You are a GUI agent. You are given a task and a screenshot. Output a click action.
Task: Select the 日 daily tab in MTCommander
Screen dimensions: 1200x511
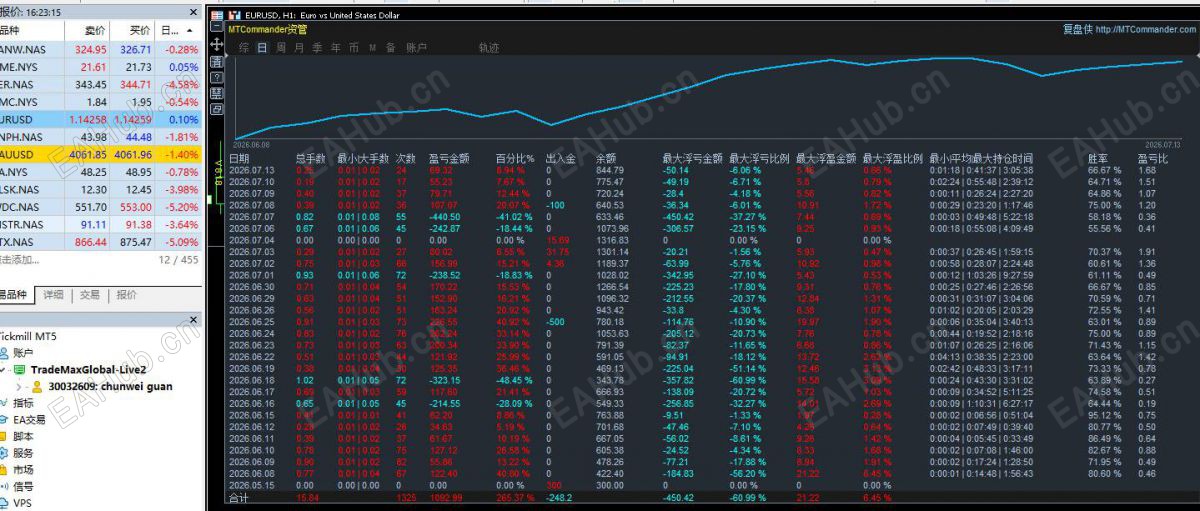263,47
